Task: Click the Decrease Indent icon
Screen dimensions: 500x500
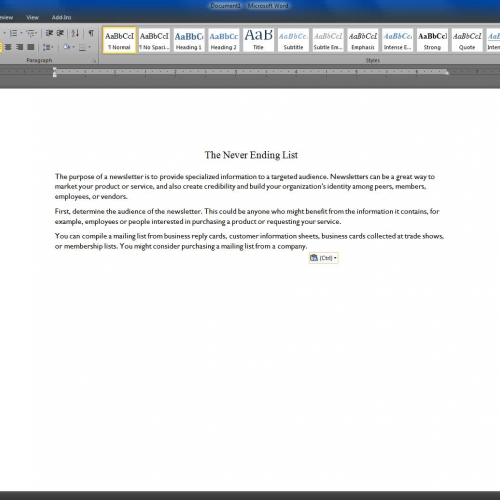Action: pos(49,33)
